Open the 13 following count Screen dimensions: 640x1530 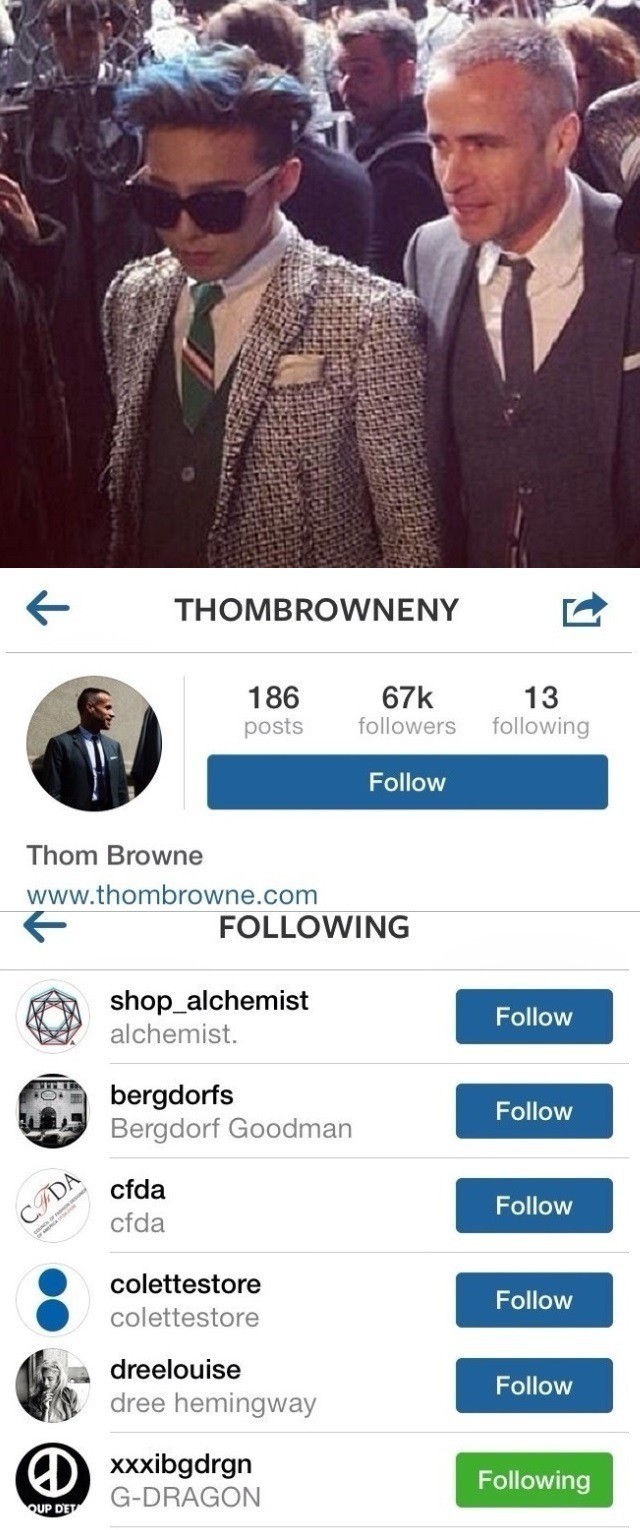541,710
